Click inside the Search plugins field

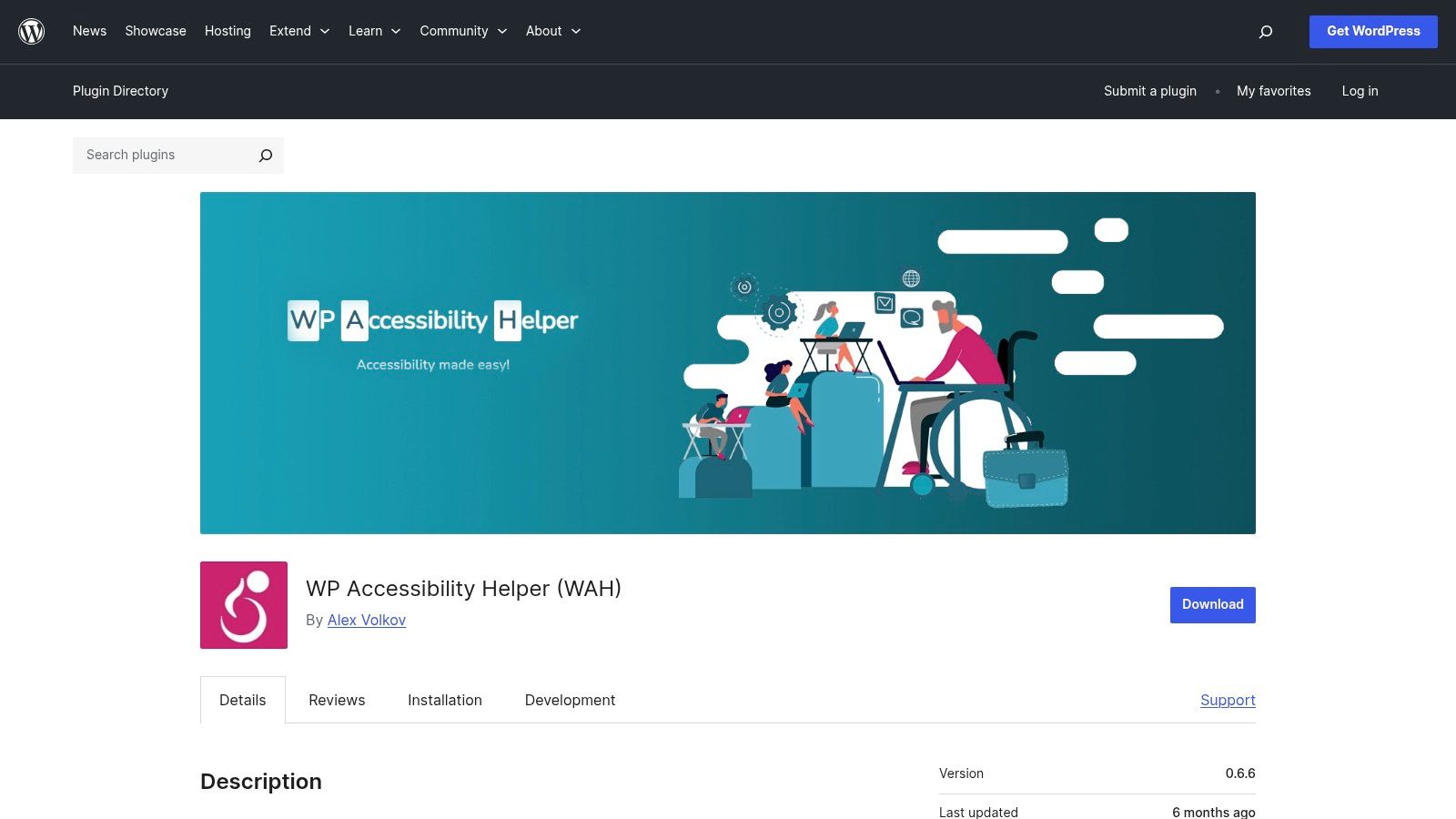point(164,155)
